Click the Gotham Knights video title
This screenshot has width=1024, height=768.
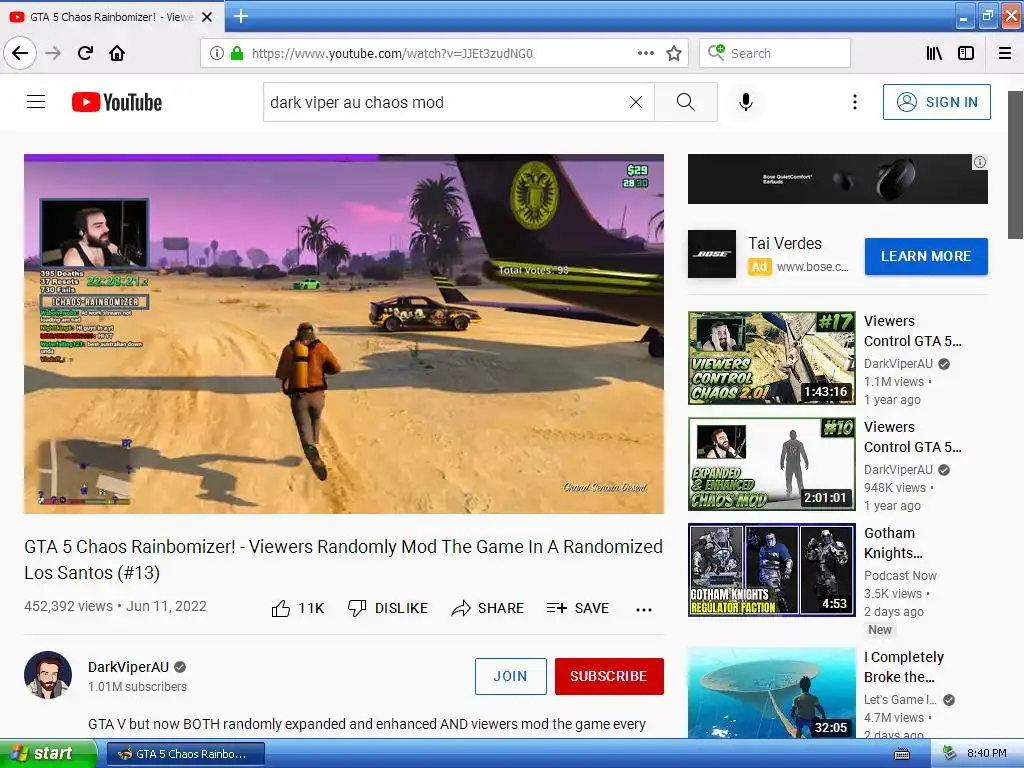coord(893,543)
